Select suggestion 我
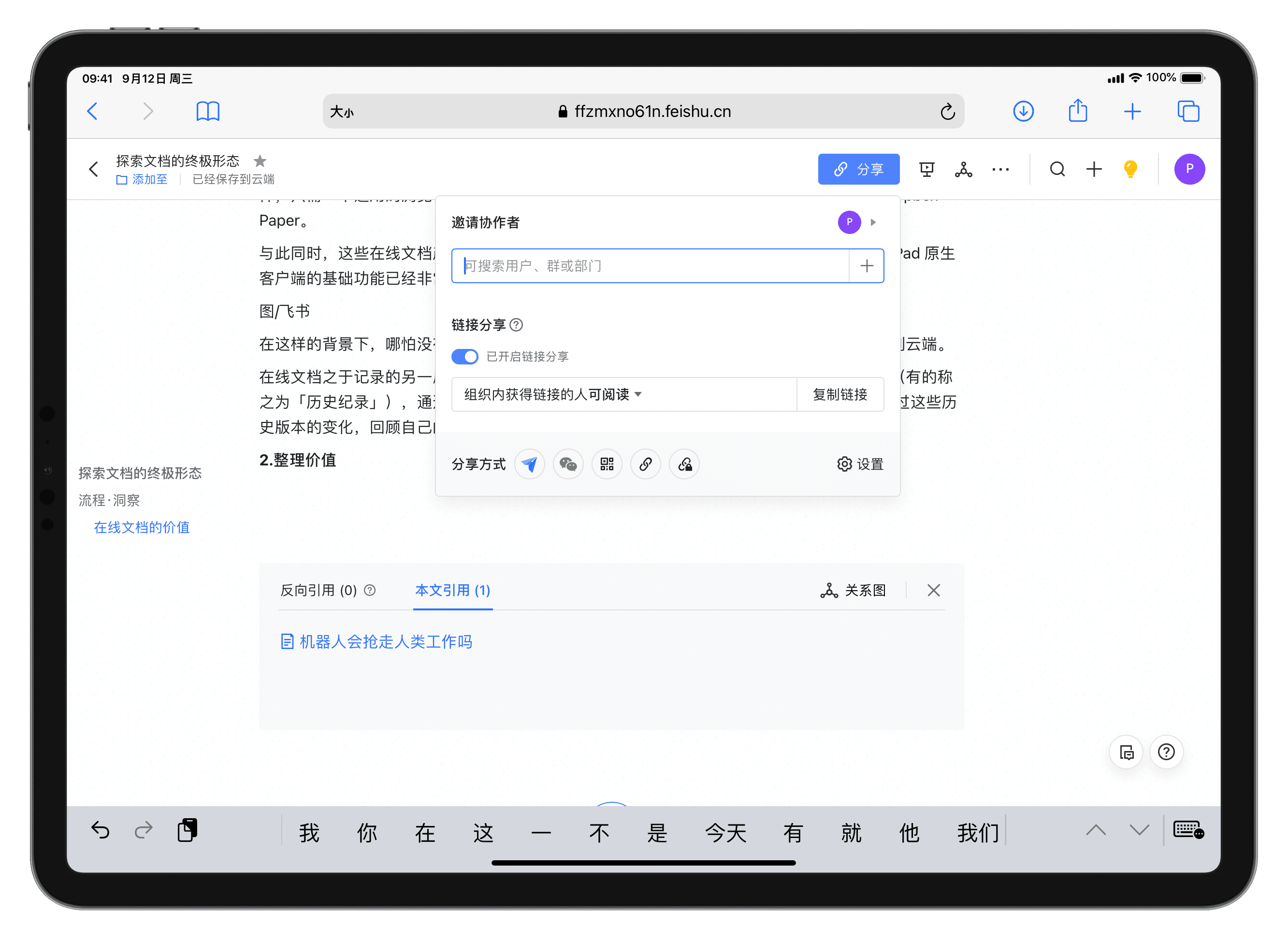 tap(309, 833)
